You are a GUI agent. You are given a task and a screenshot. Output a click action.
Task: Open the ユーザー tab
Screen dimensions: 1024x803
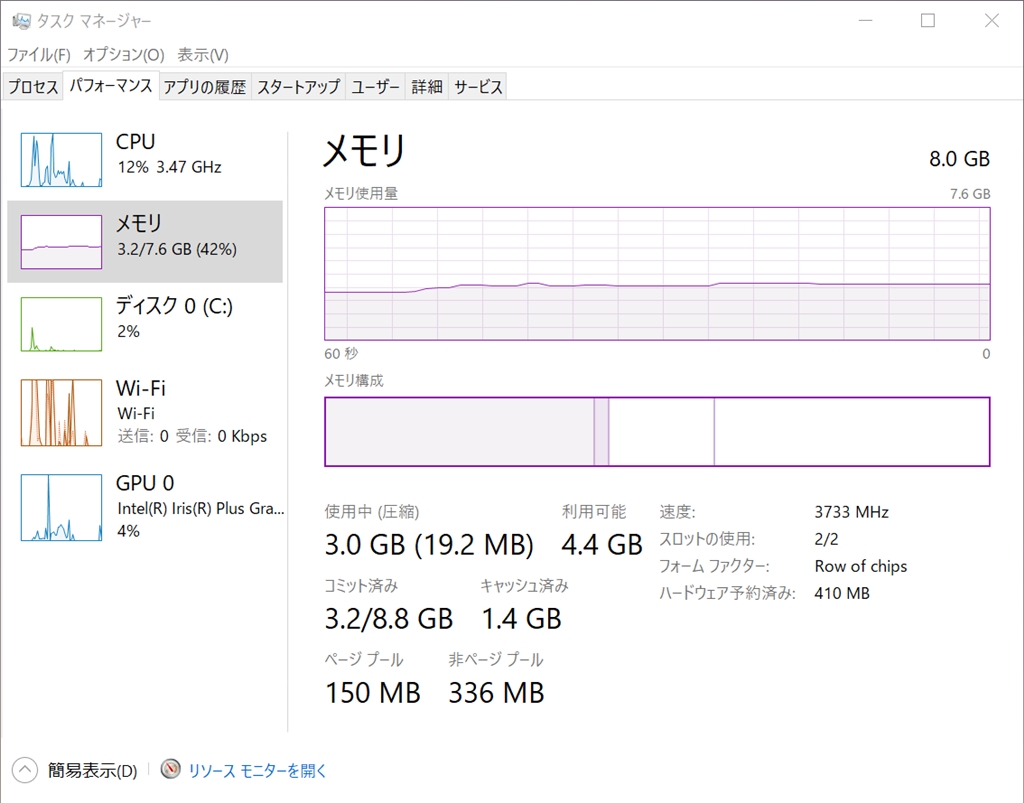[x=376, y=87]
